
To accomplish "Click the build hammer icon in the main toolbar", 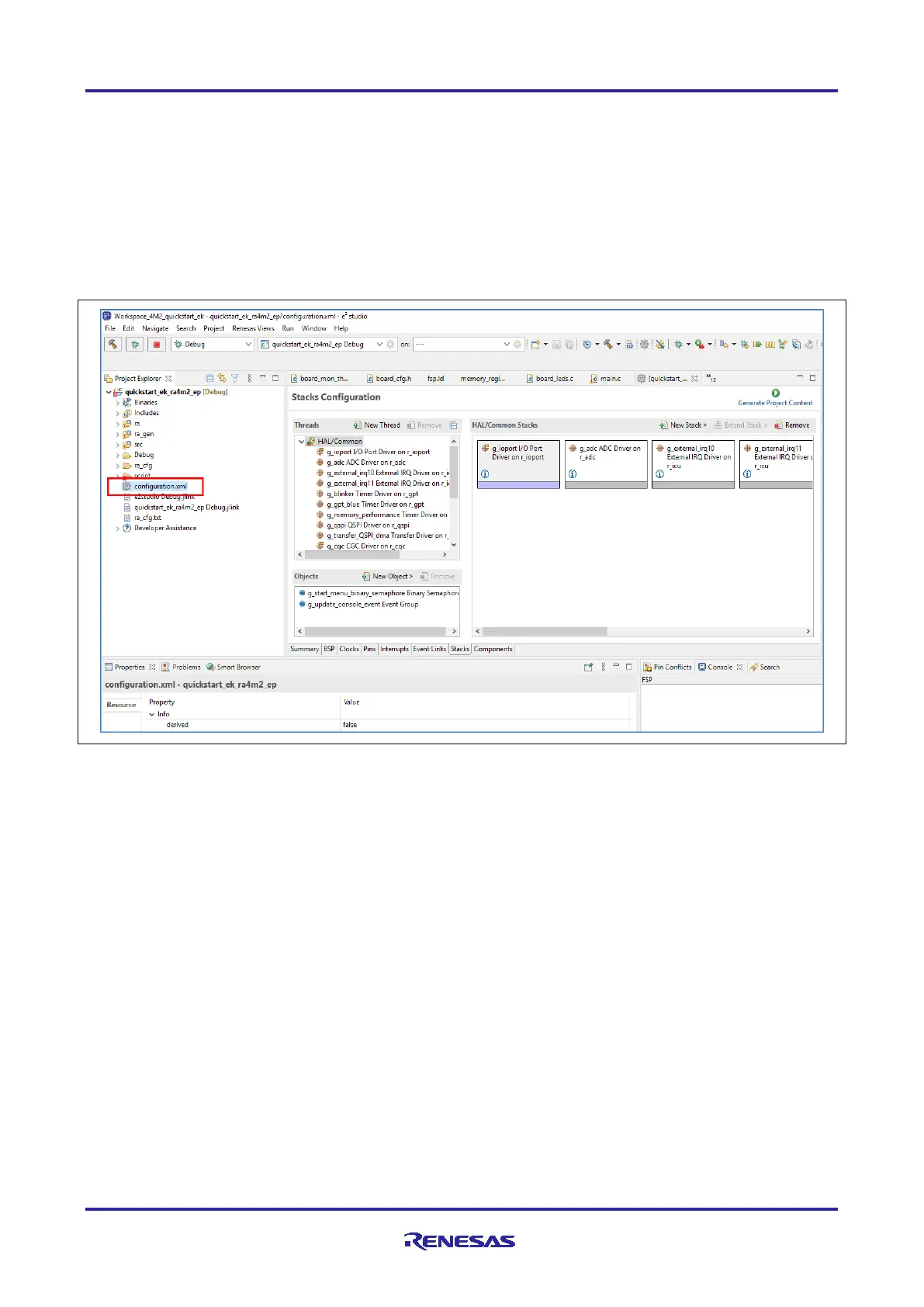I will click(608, 344).
